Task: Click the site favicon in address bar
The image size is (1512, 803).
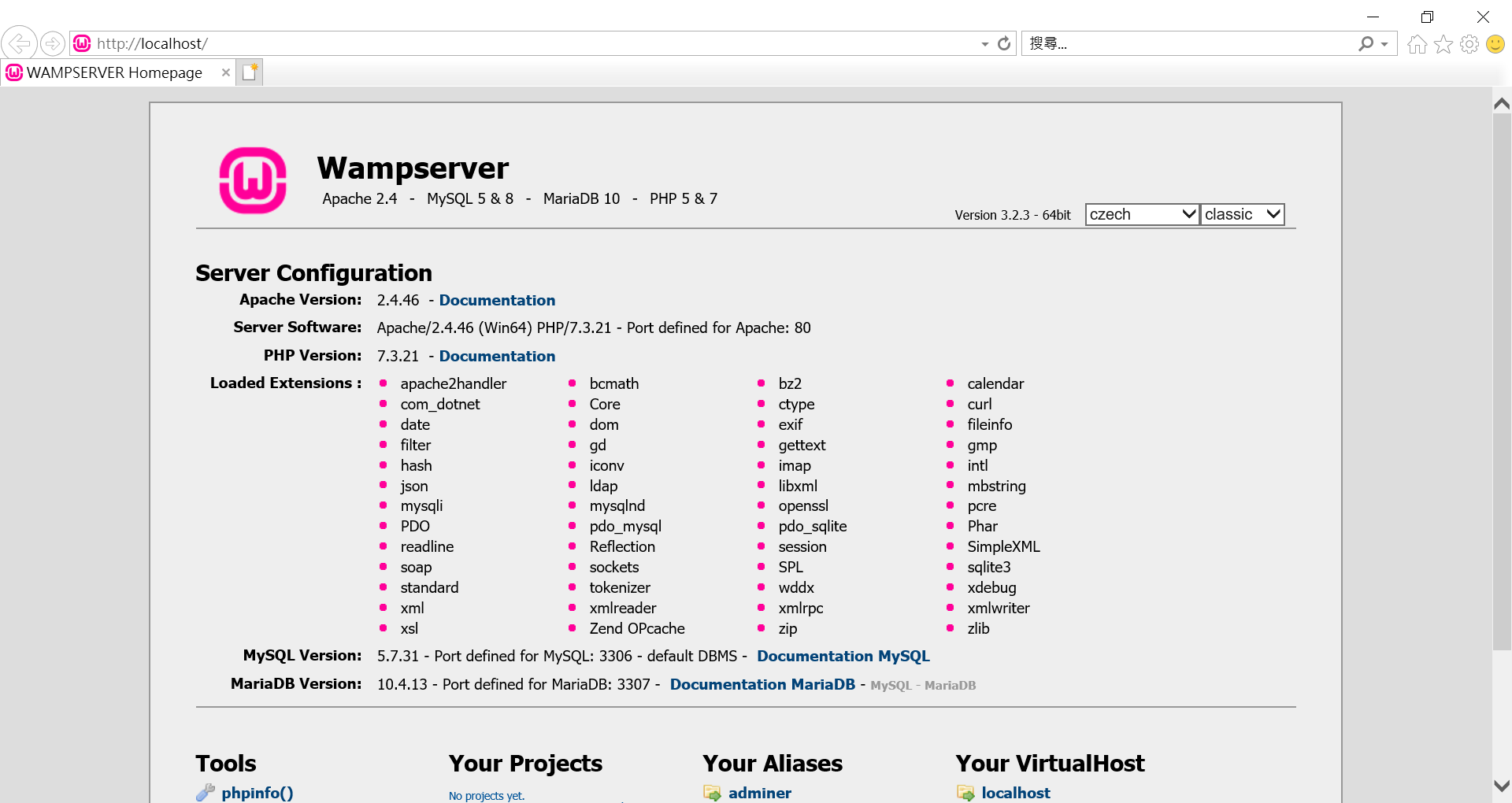Action: coord(82,43)
